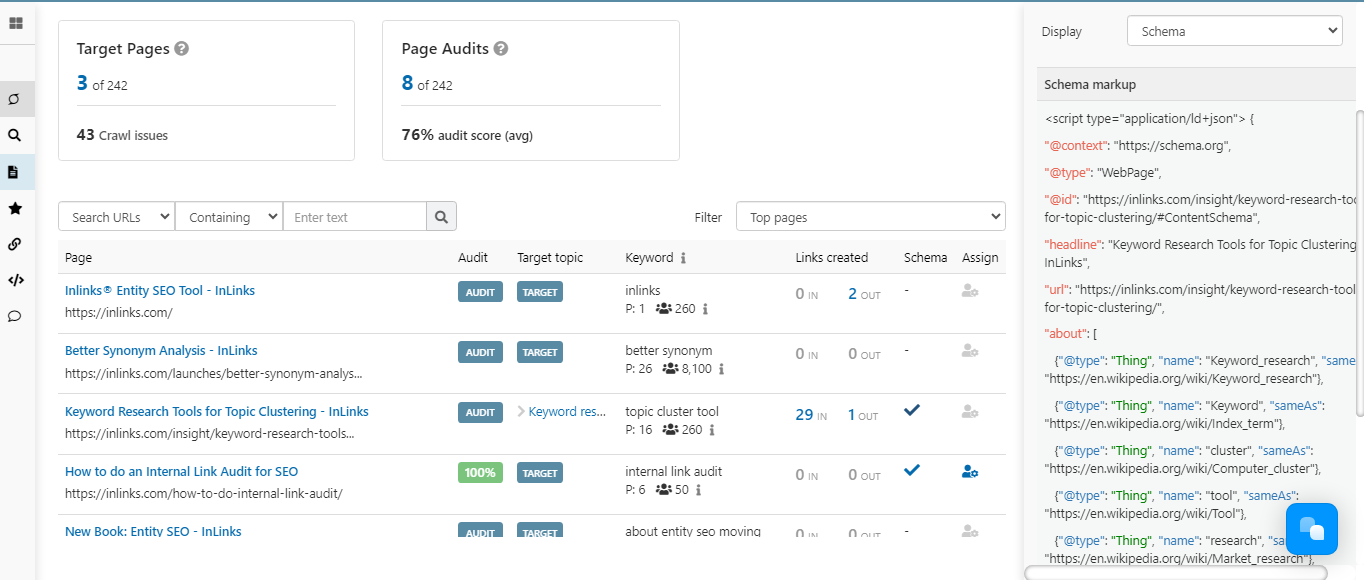Click the search button next to Enter text
The width and height of the screenshot is (1364, 580).
coord(442,217)
